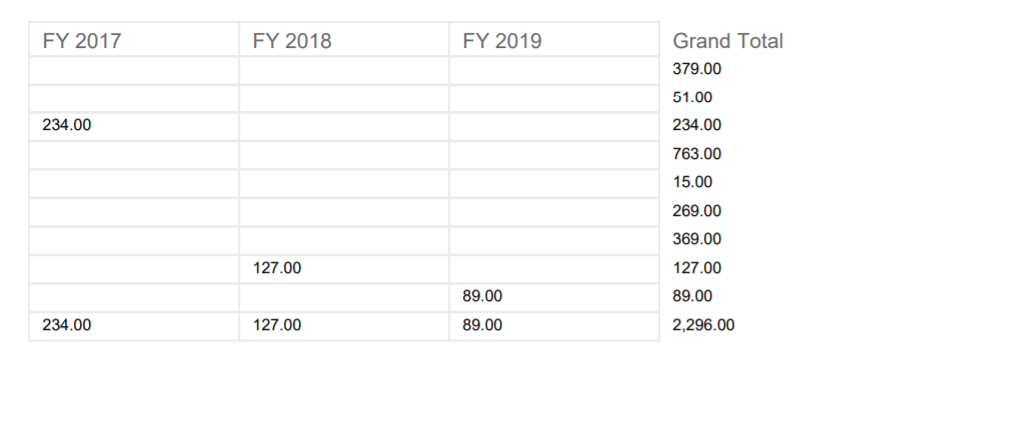The height and width of the screenshot is (446, 1028).
Task: Select upper 89.00 cell under FY 2019
Action: [x=483, y=296]
